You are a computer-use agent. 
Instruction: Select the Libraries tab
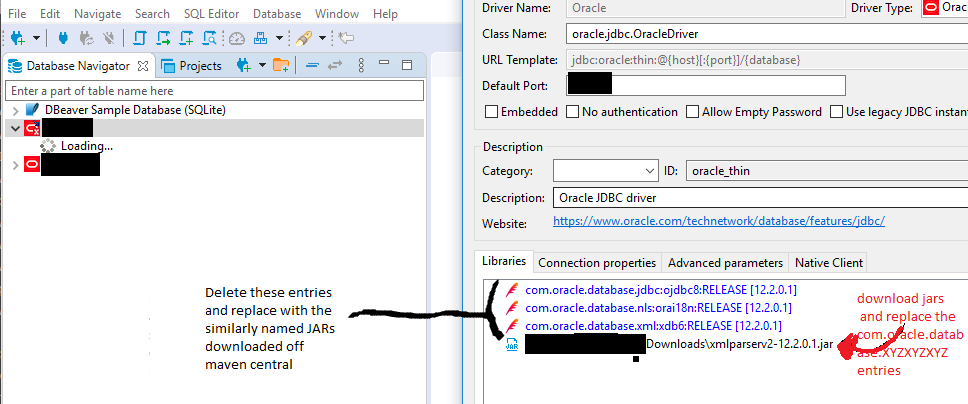504,261
